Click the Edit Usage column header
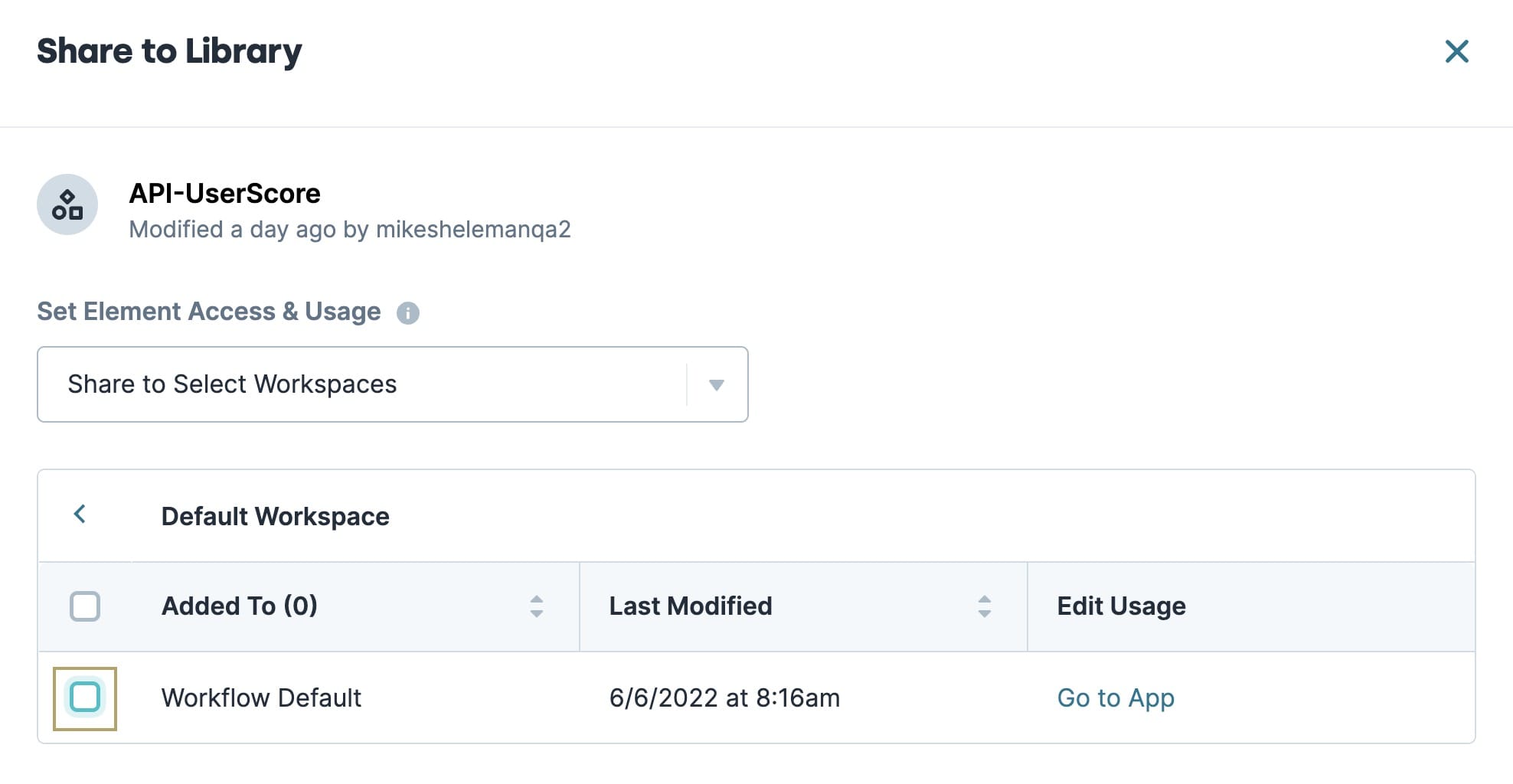Image resolution: width=1513 pixels, height=784 pixels. pos(1122,606)
